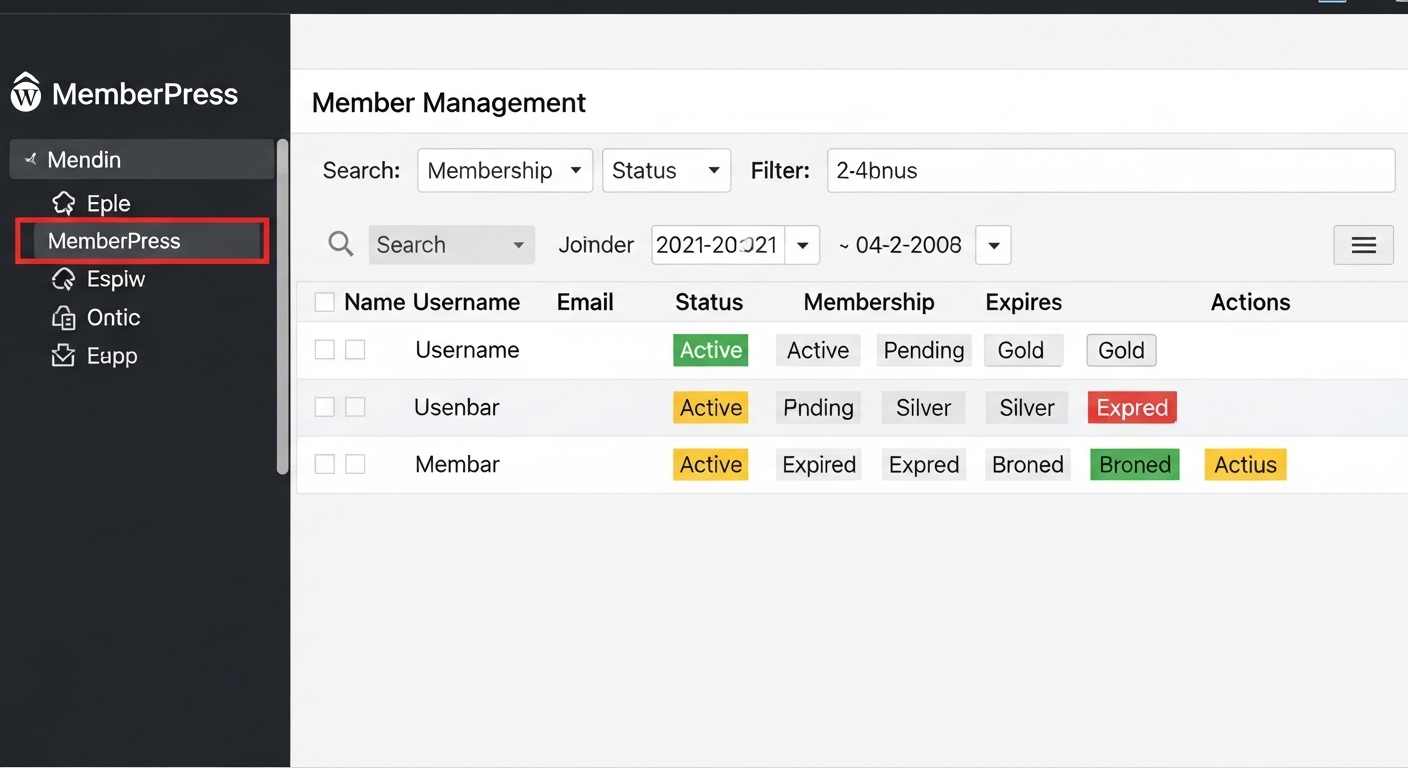Click the sidebar vertical scrollbar
This screenshot has height=768, width=1408.
click(282, 306)
